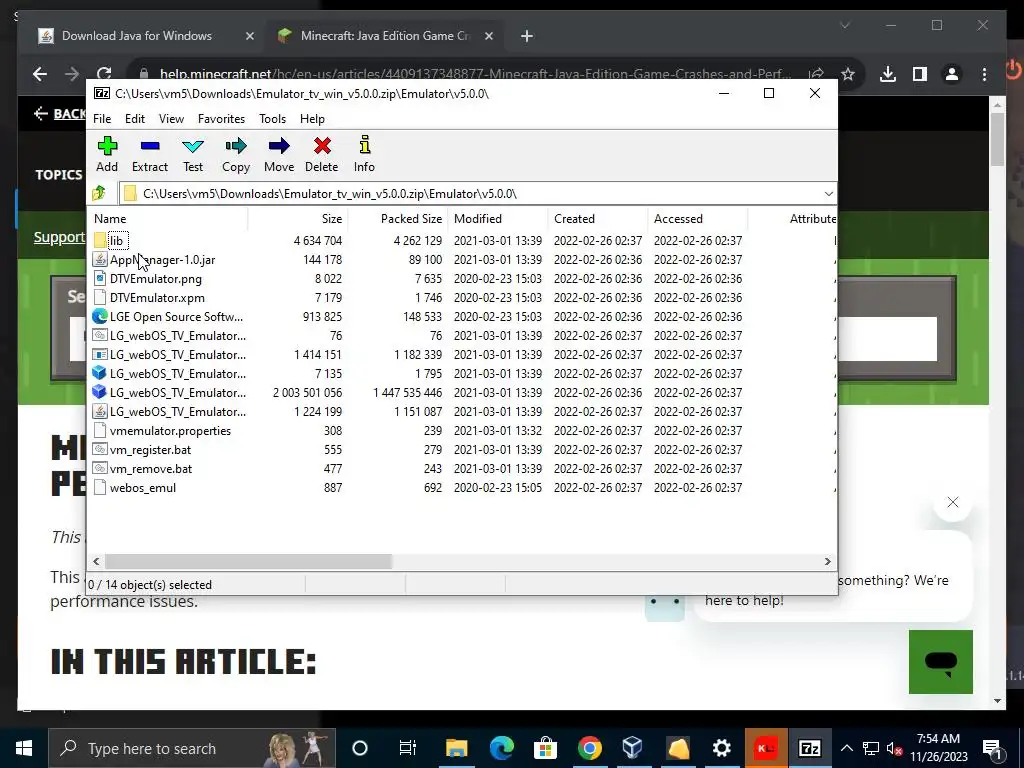Screen dimensions: 1024x768
Task: Open File Explorer from the taskbar
Action: pos(456,748)
